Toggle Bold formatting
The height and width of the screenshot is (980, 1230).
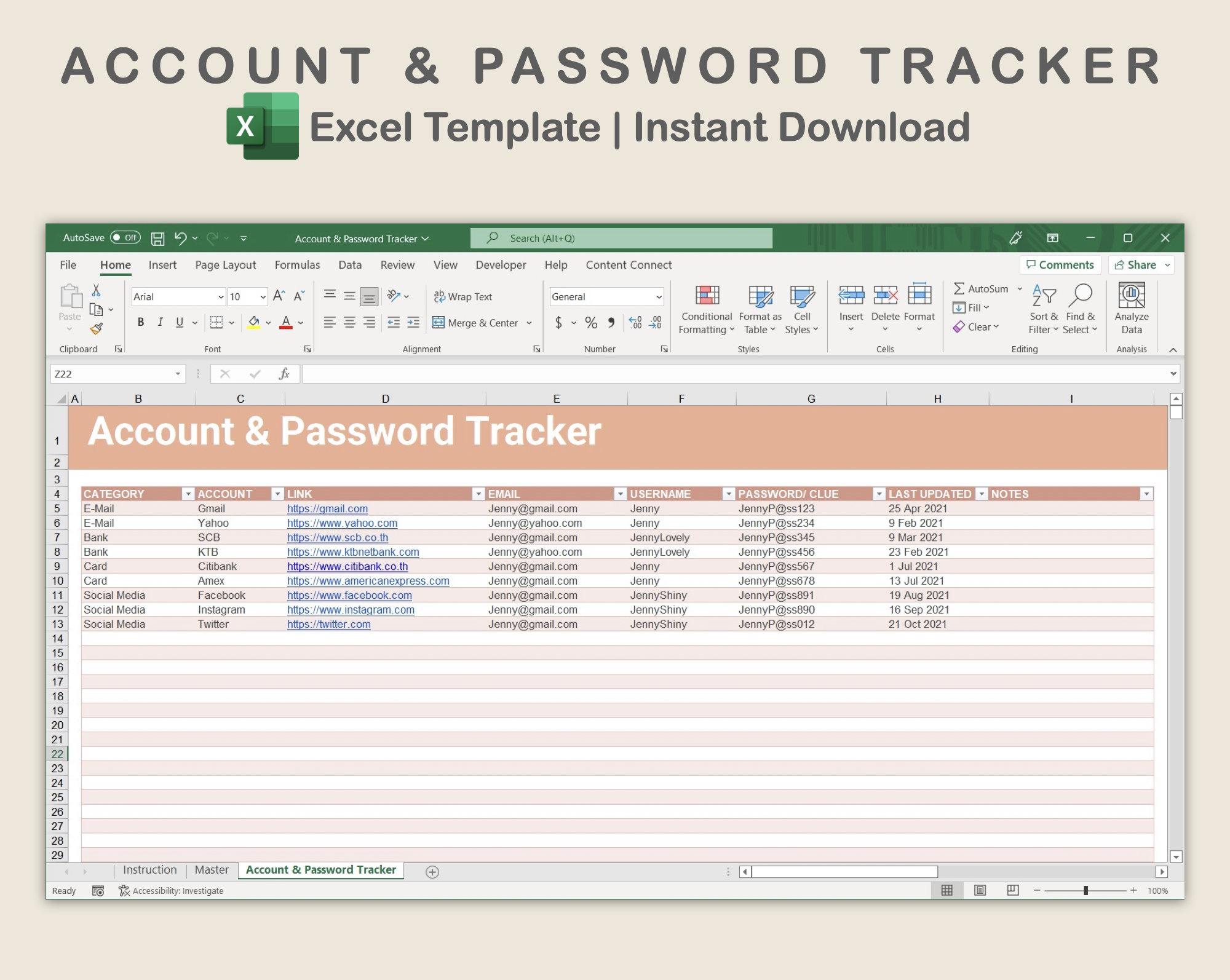point(141,322)
